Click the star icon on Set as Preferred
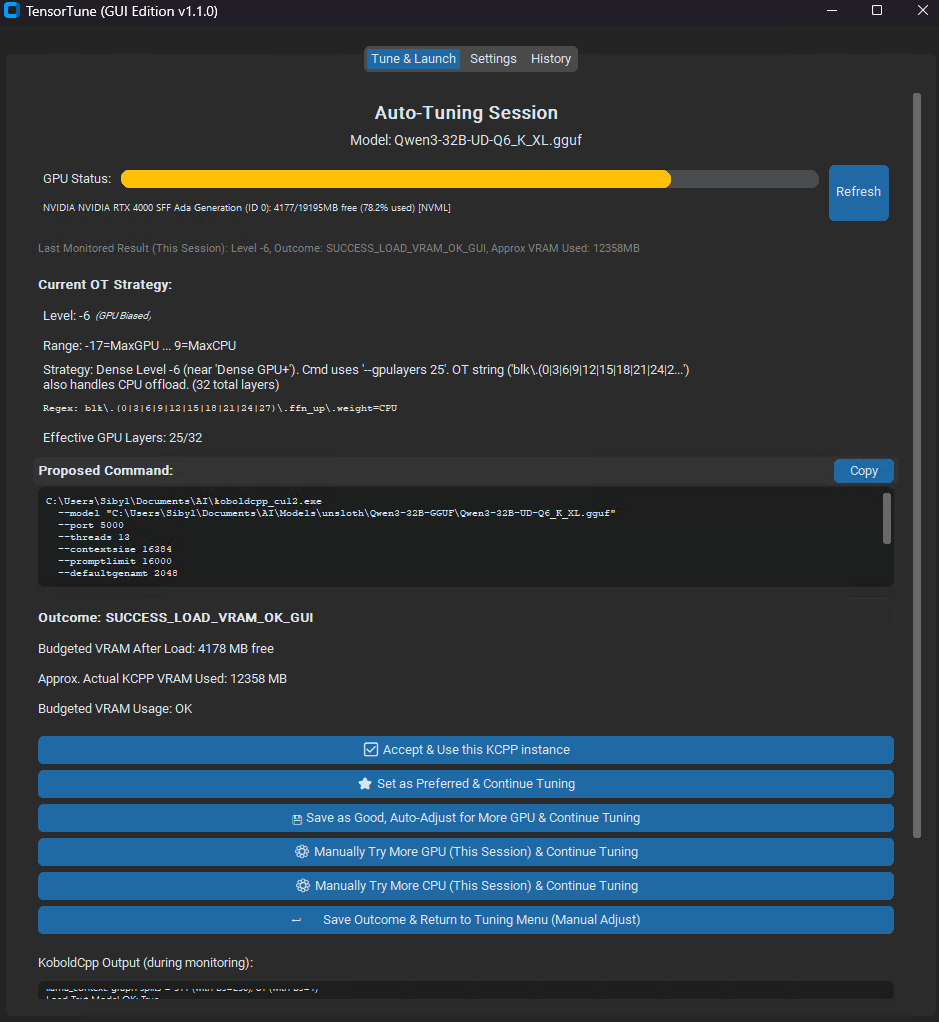 point(365,783)
